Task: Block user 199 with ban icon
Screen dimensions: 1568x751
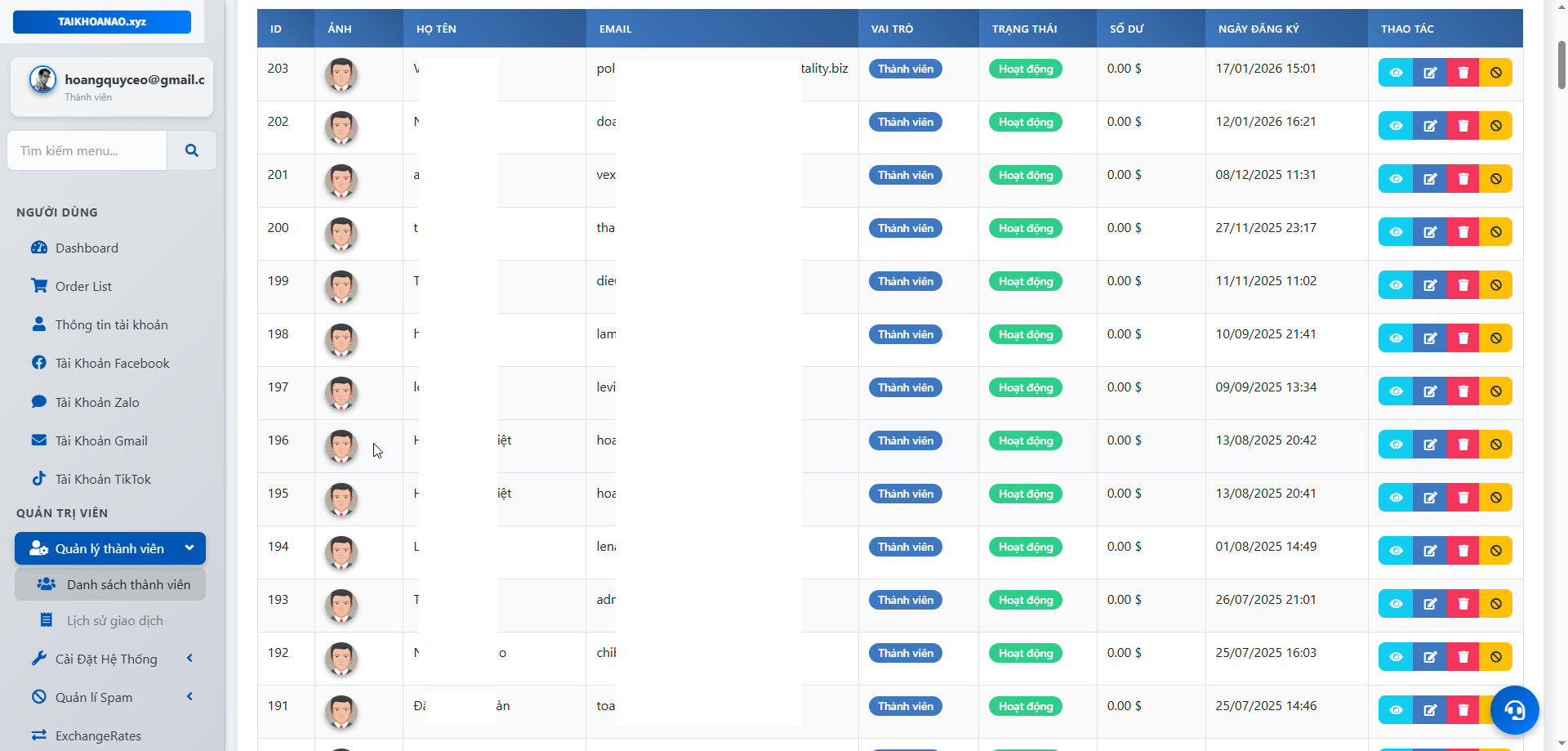Action: pos(1495,285)
